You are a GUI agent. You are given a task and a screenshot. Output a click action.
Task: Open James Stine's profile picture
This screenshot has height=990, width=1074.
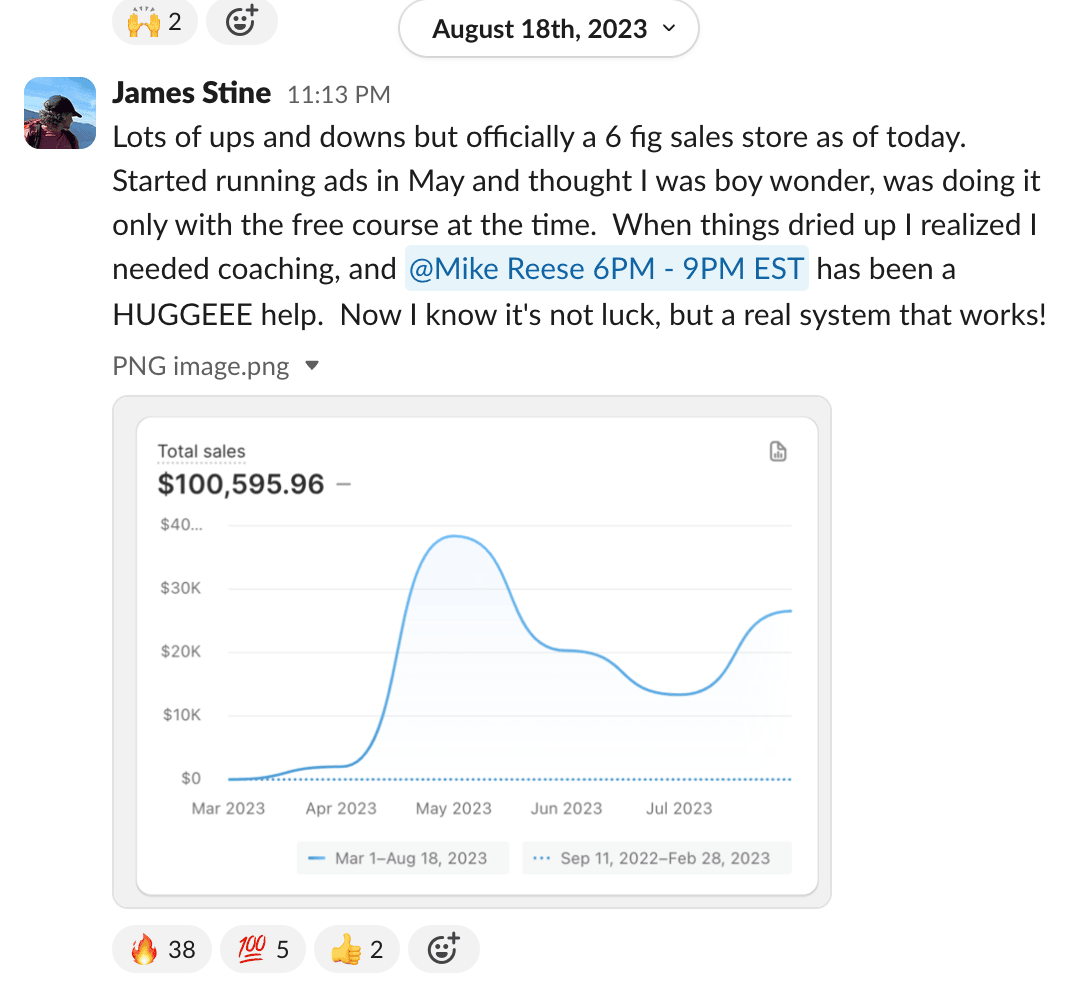60,113
